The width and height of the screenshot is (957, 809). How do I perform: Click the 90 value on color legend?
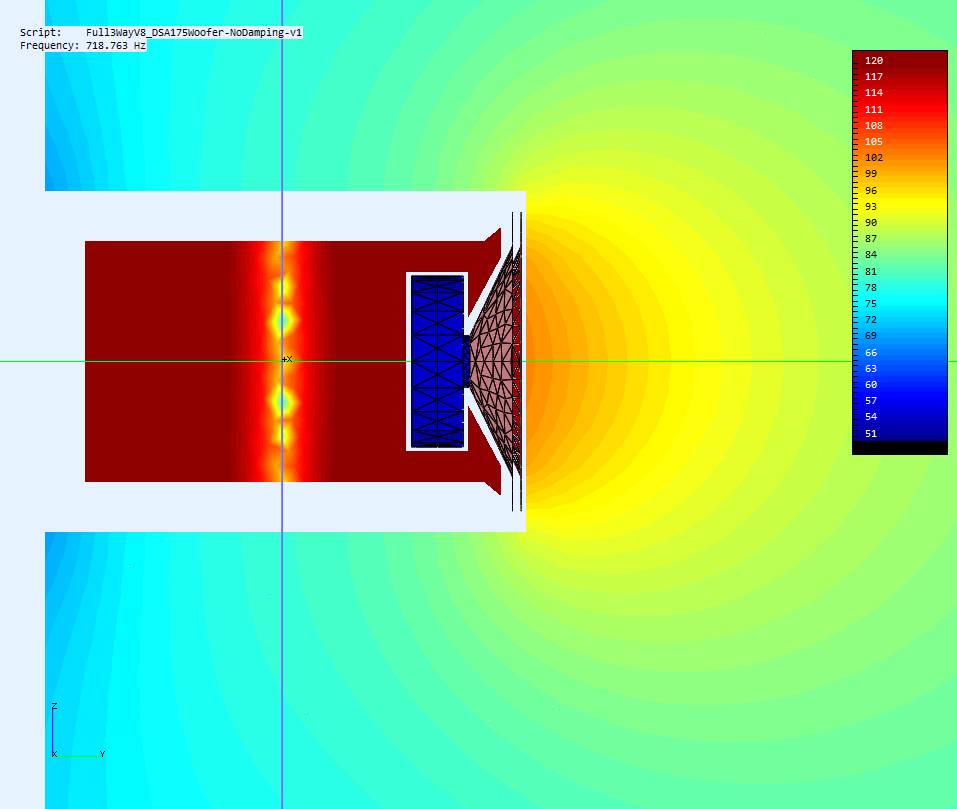pyautogui.click(x=871, y=223)
